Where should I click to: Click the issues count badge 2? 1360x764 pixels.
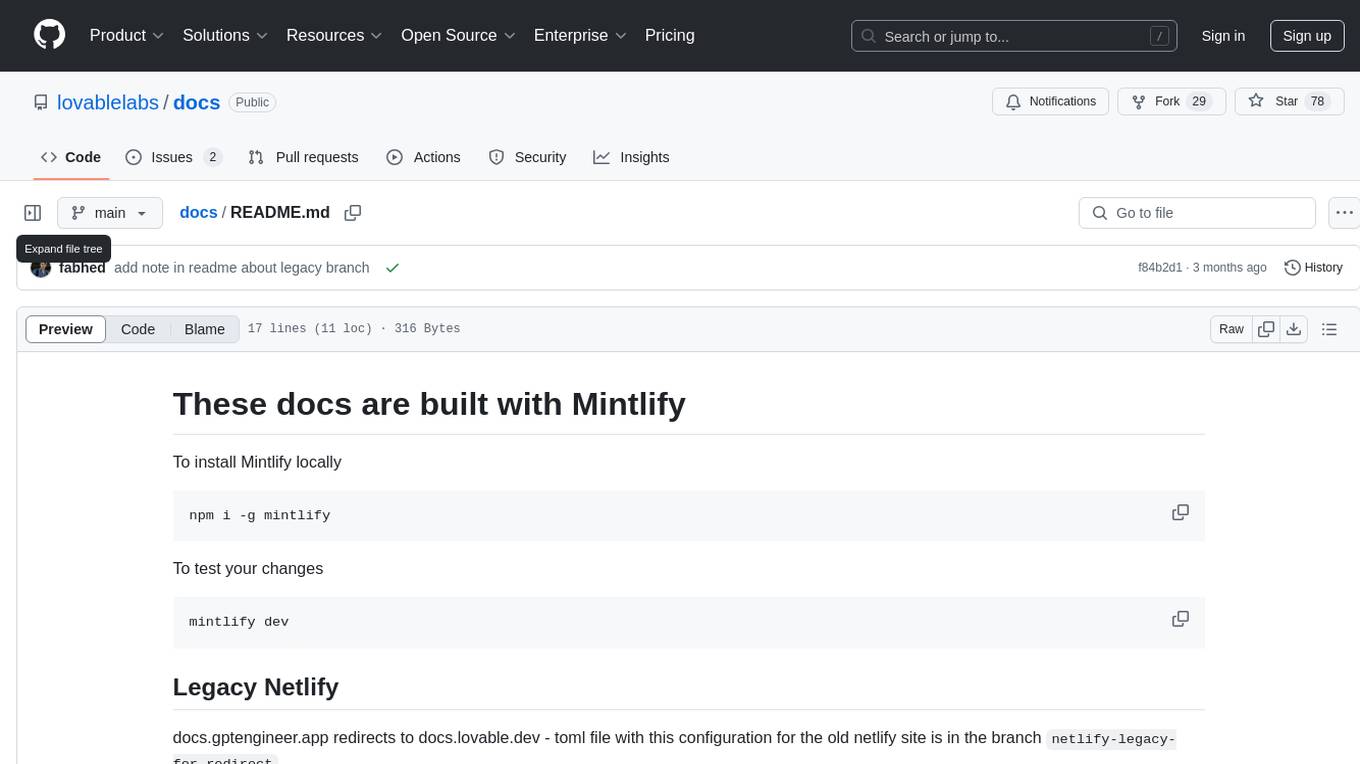212,157
